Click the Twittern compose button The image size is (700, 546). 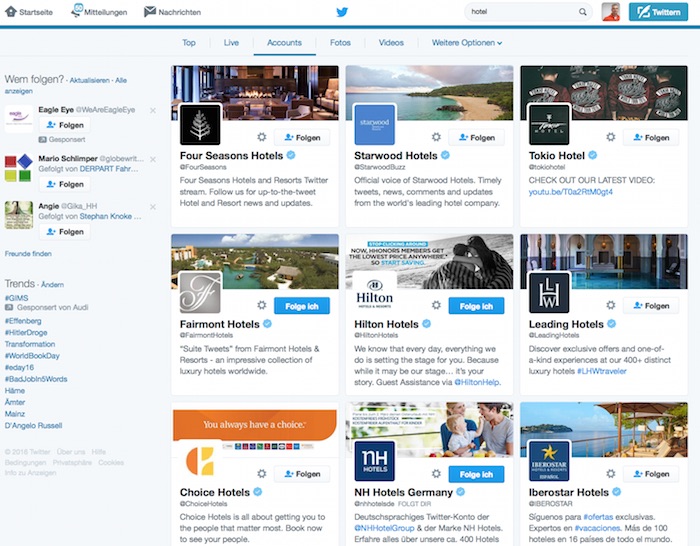point(658,12)
